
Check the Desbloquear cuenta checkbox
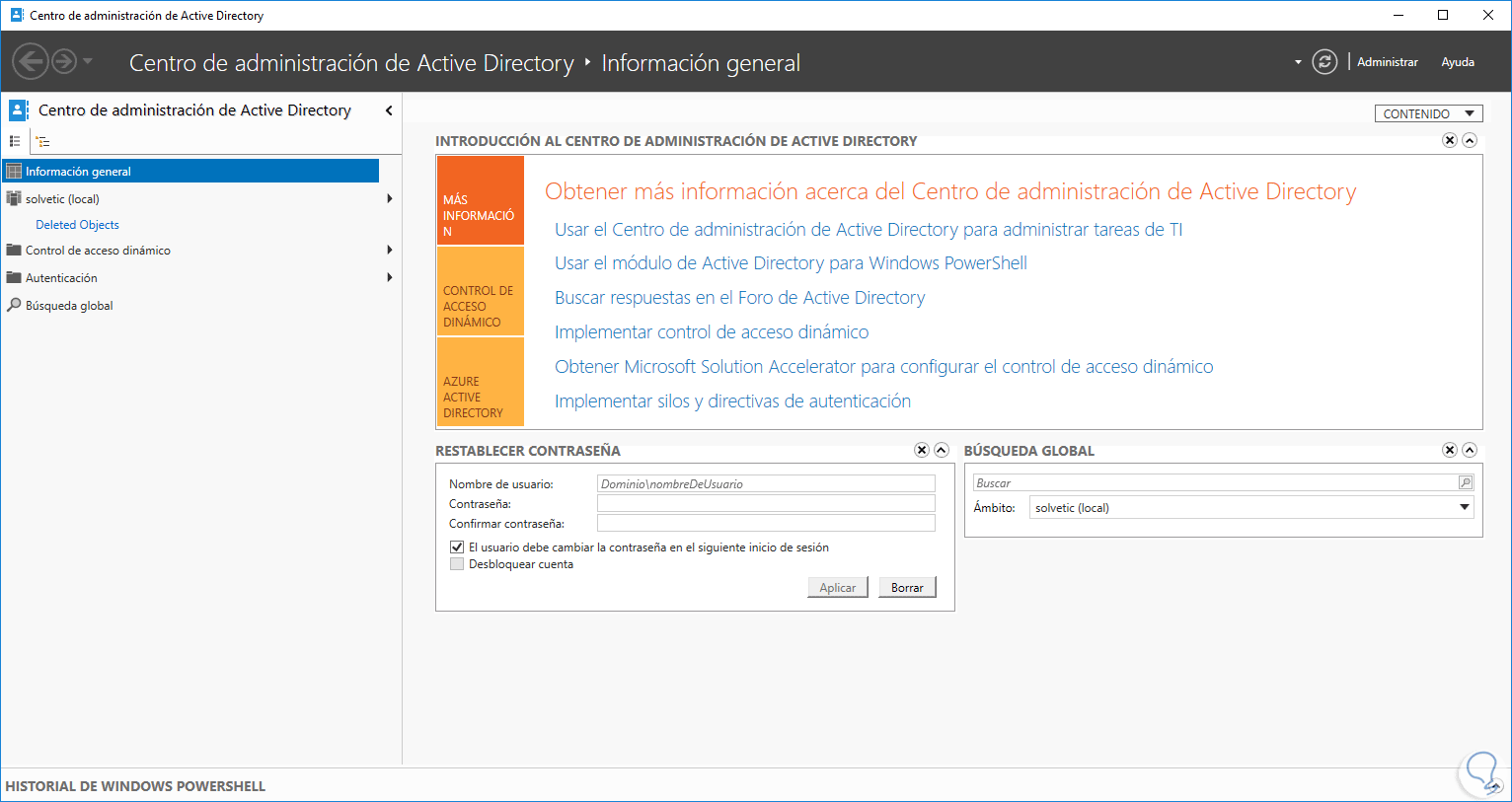pos(457,564)
